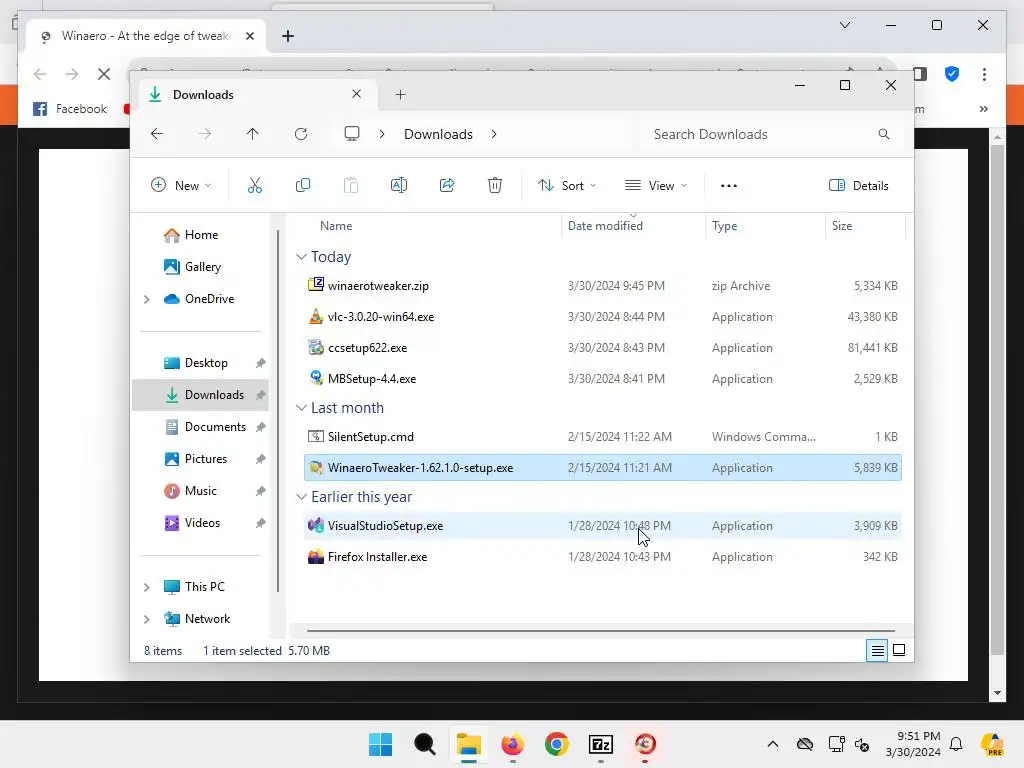Click the blue shield extension in Chrome
This screenshot has height=768, width=1024.
(952, 74)
